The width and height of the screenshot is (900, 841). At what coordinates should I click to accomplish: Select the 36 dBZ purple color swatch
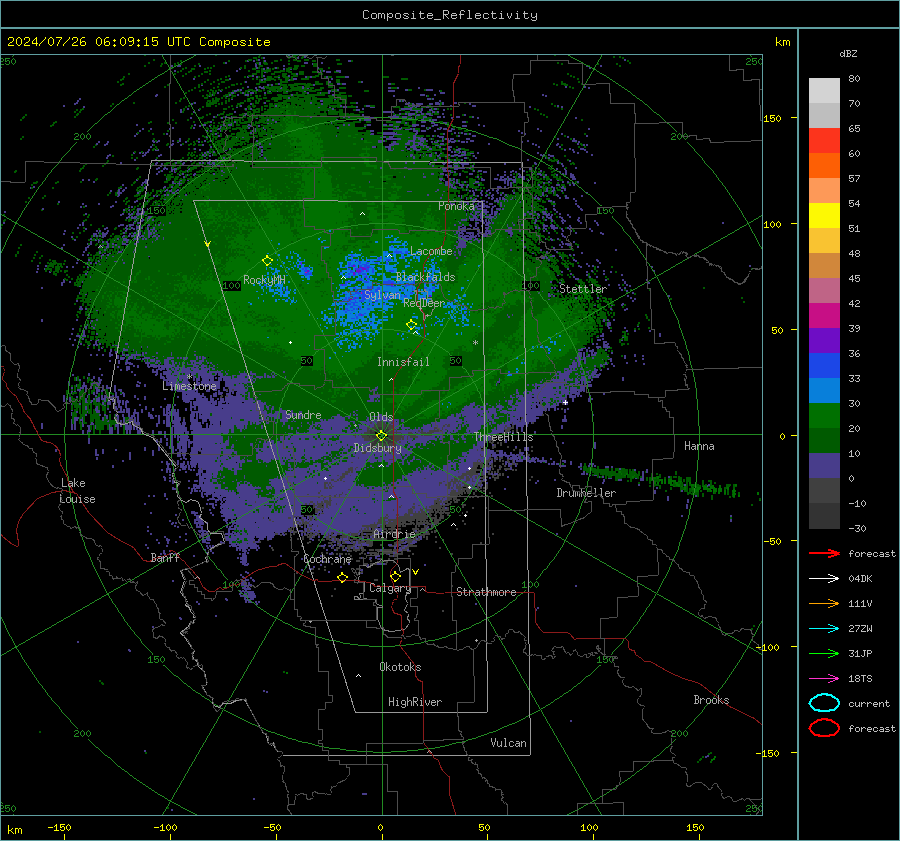pos(824,340)
